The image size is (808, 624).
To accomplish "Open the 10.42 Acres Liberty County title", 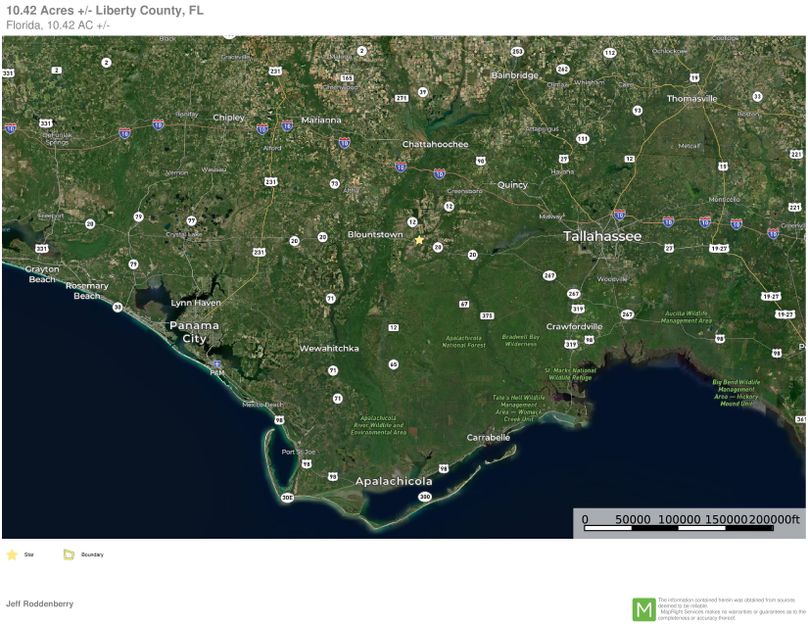I will [103, 12].
